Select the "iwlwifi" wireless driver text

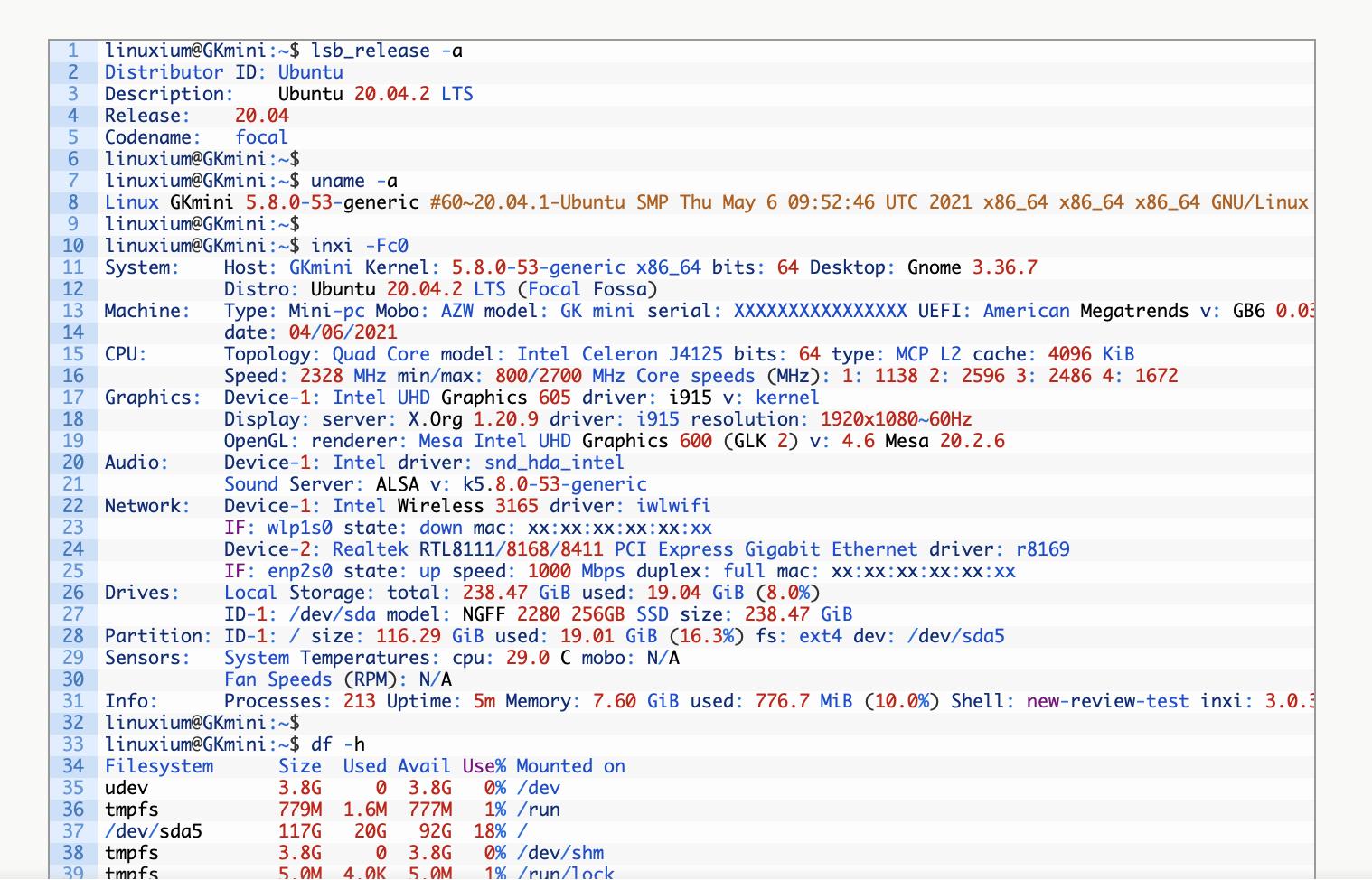click(x=673, y=506)
